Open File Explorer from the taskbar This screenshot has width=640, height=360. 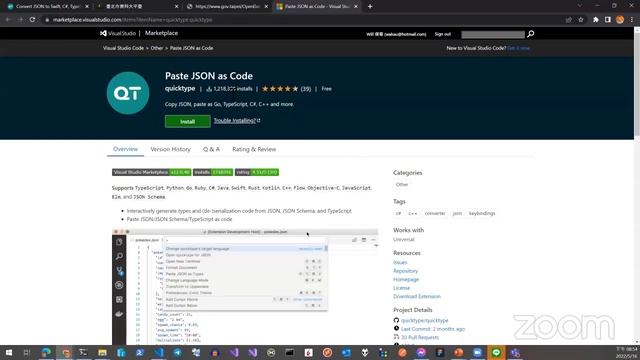point(102,352)
